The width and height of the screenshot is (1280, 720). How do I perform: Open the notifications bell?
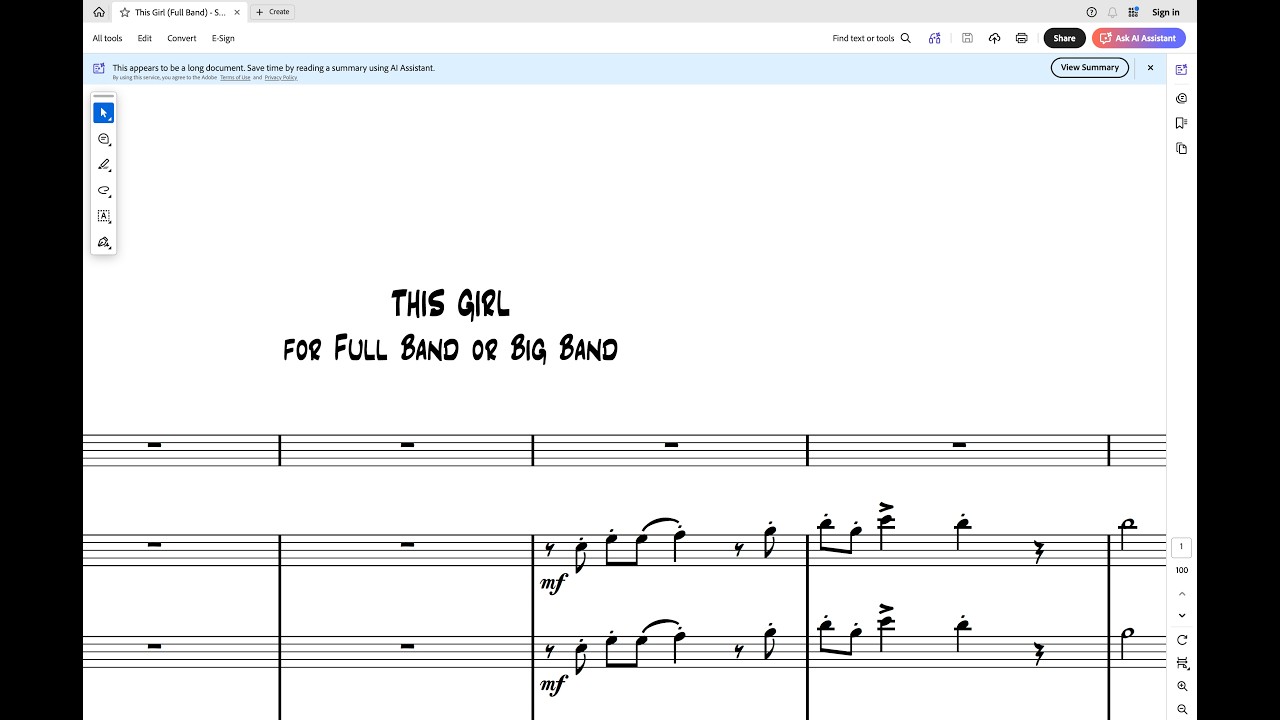(1112, 12)
